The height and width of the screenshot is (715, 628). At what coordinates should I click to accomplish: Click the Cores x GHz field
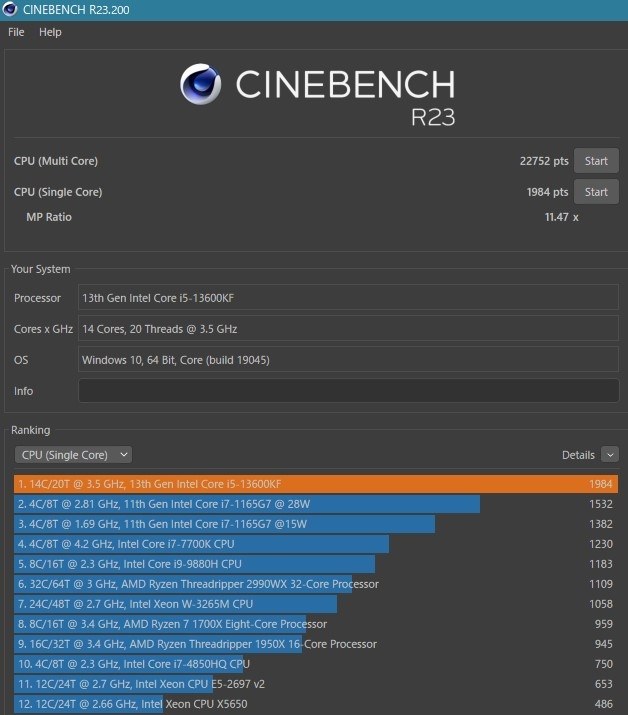tap(348, 329)
